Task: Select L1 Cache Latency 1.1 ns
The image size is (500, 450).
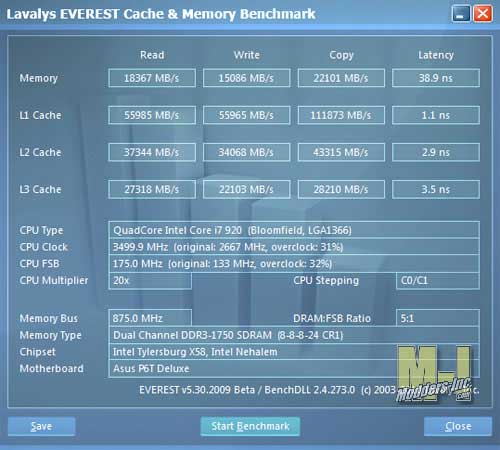Action: tap(436, 115)
